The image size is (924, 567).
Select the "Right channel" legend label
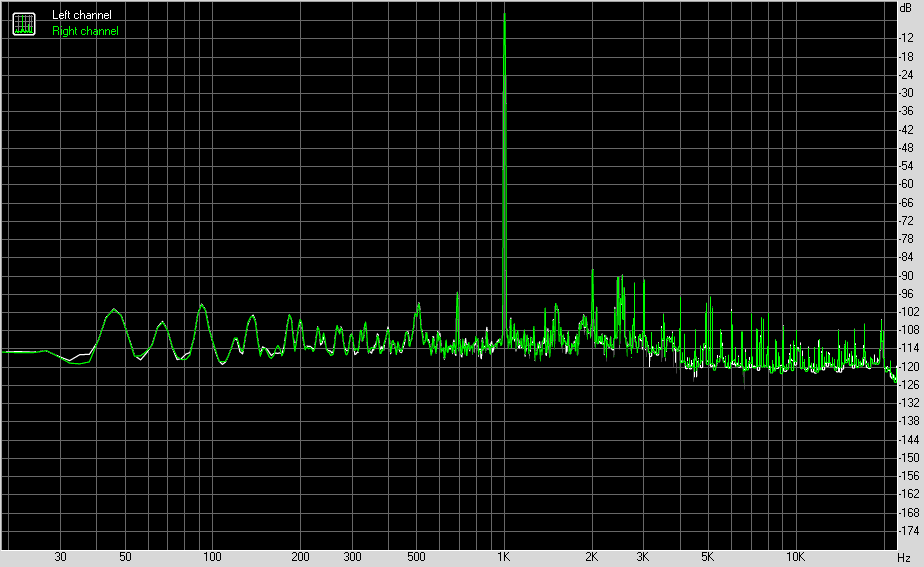pos(85,31)
